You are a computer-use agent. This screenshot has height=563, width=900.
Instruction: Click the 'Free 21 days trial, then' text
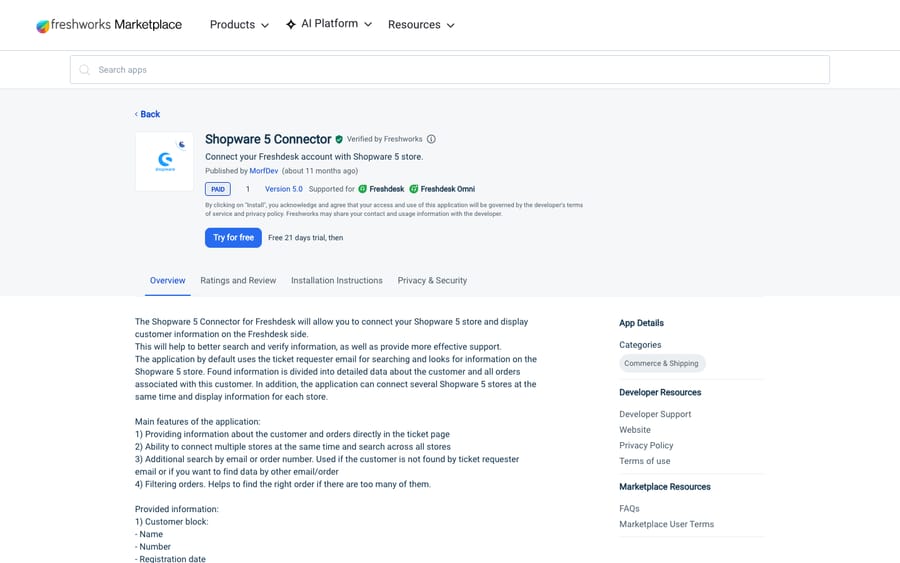click(305, 238)
